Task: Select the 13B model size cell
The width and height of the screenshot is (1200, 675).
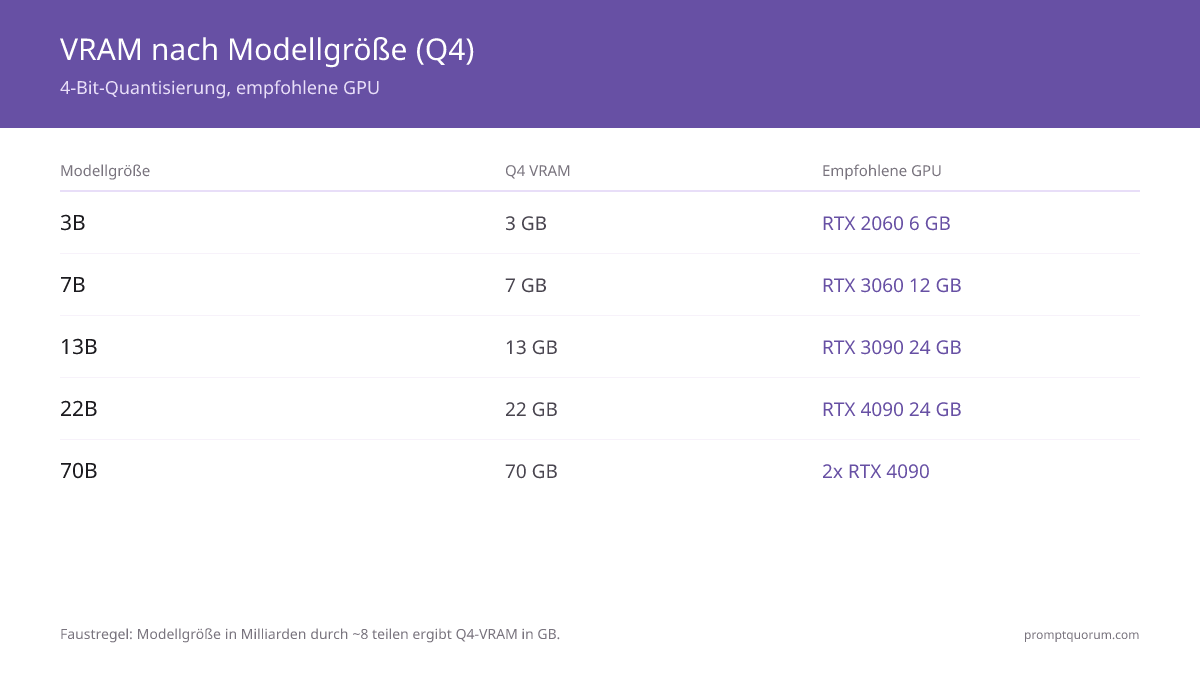Action: (79, 347)
